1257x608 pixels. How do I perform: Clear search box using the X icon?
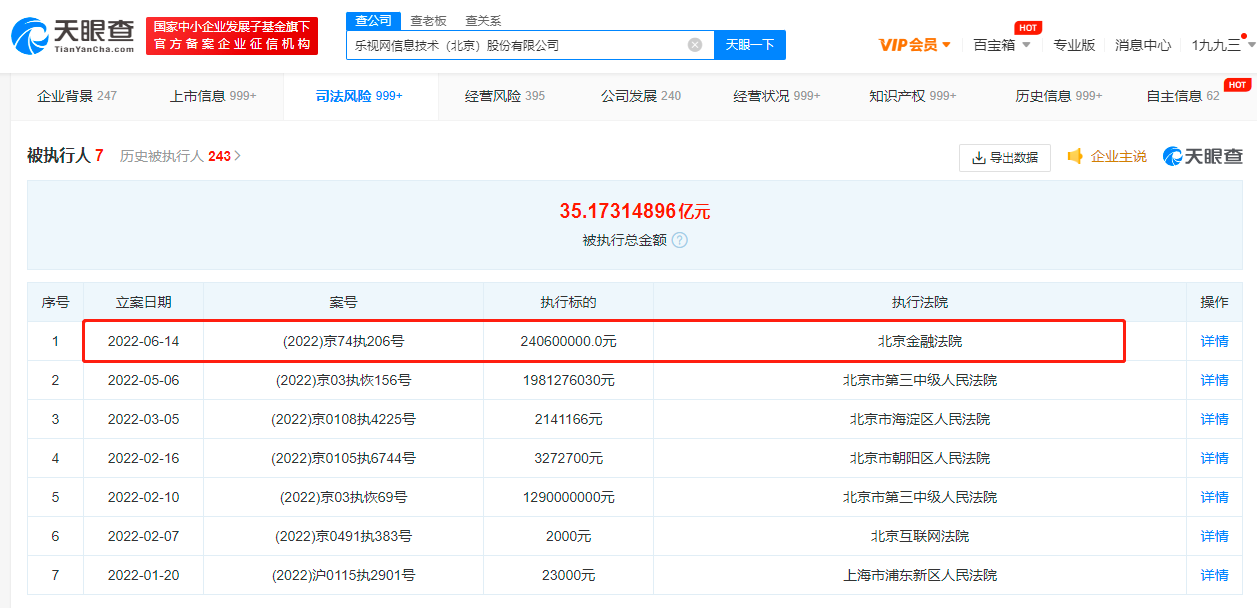pyautogui.click(x=694, y=44)
